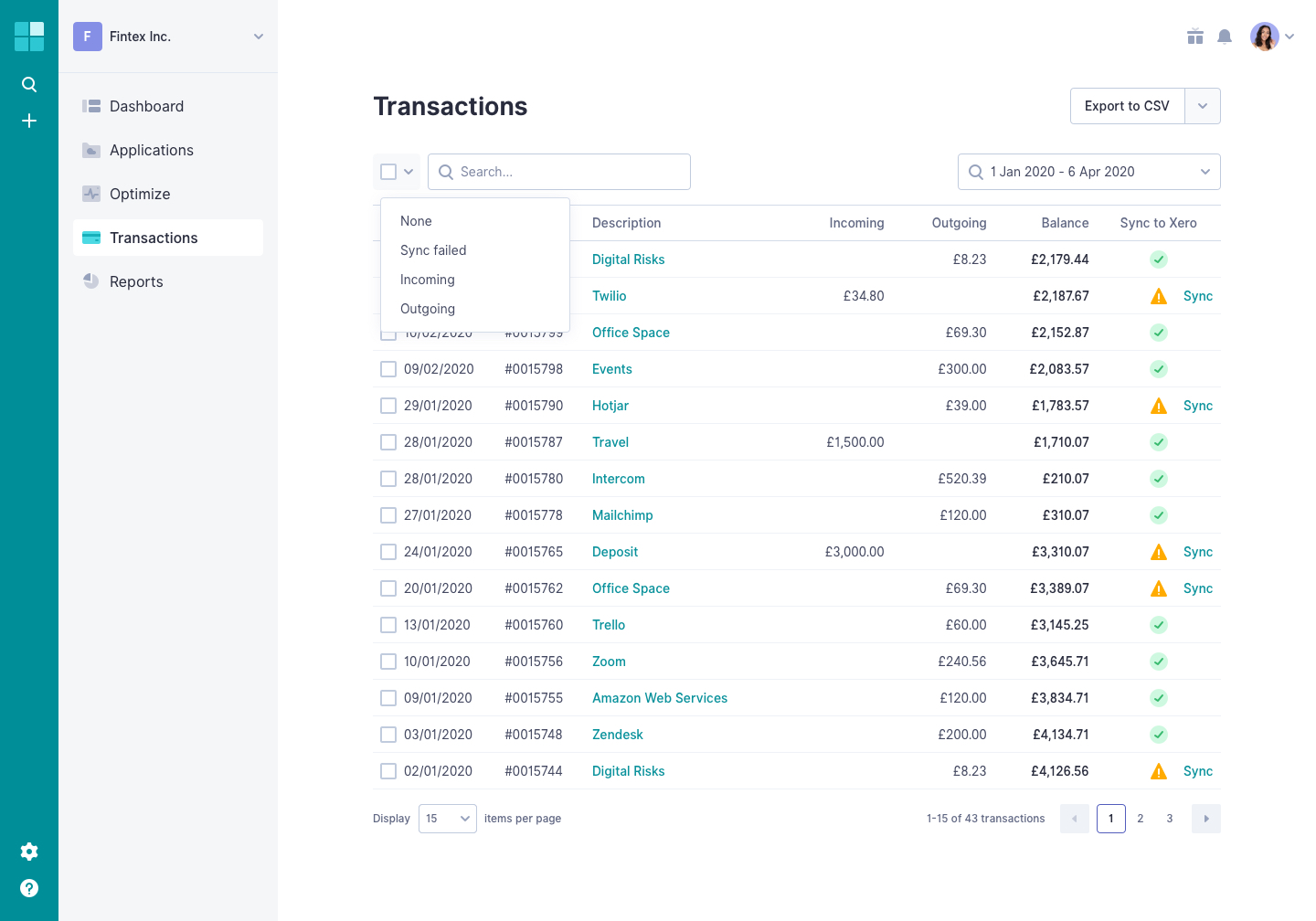Open the search icon in the sidebar
This screenshot has height=921, width=1316.
click(28, 84)
